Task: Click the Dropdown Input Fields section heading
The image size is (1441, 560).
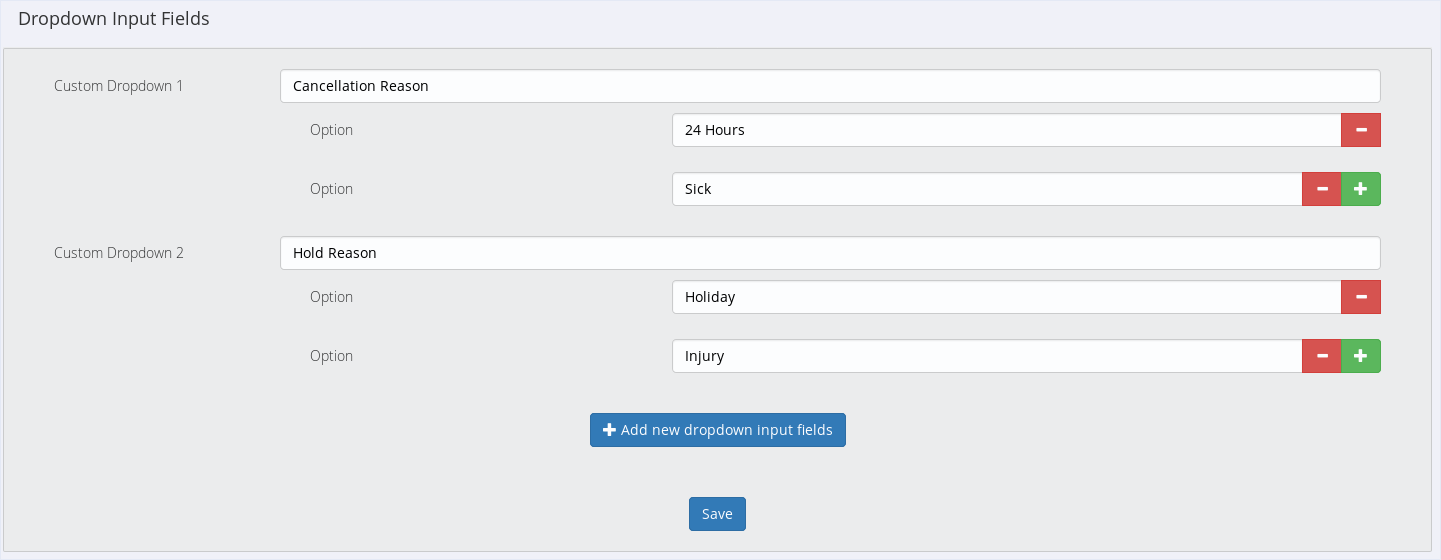Action: click(114, 19)
